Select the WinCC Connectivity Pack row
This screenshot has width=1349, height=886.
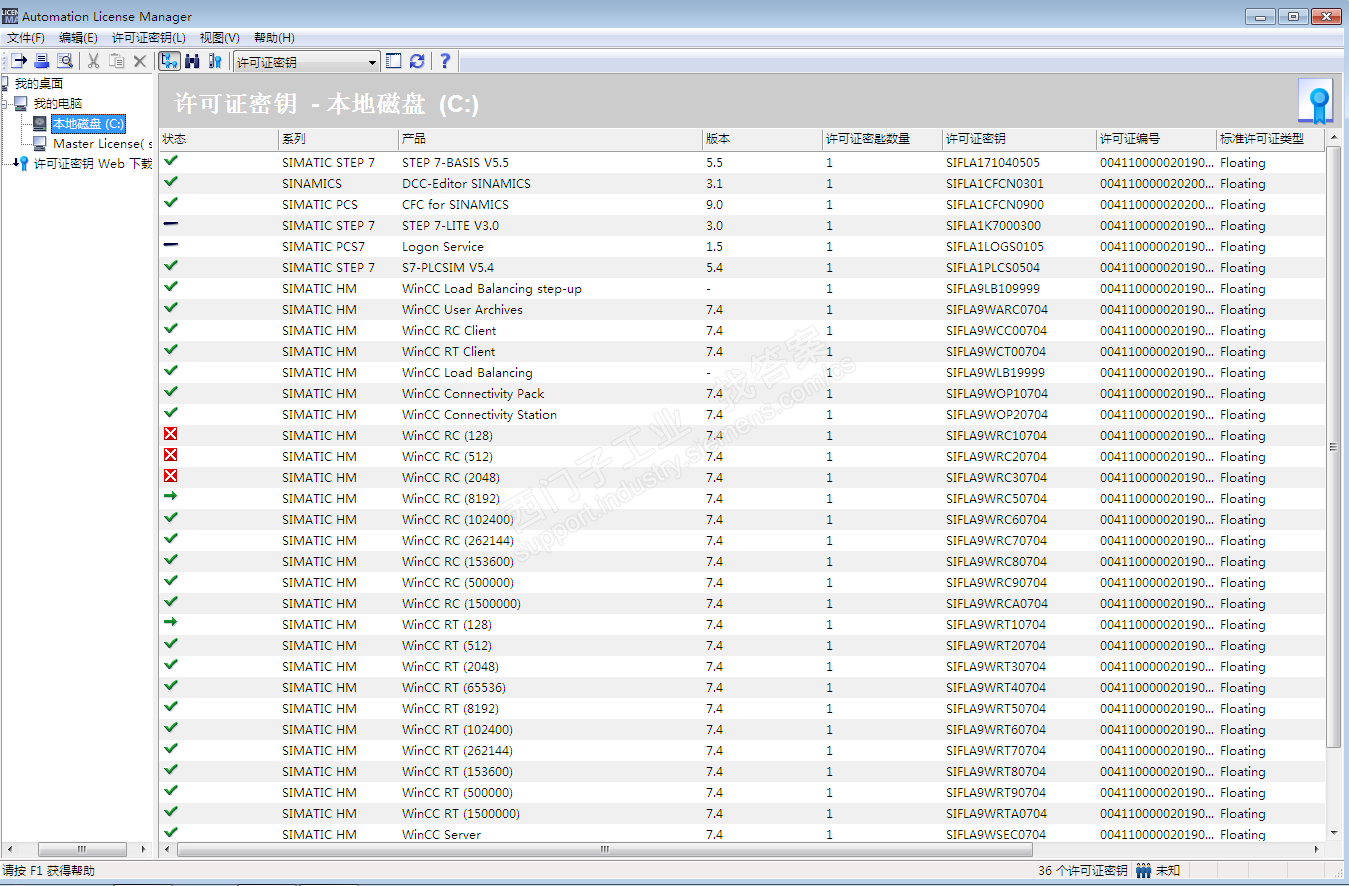(x=742, y=393)
